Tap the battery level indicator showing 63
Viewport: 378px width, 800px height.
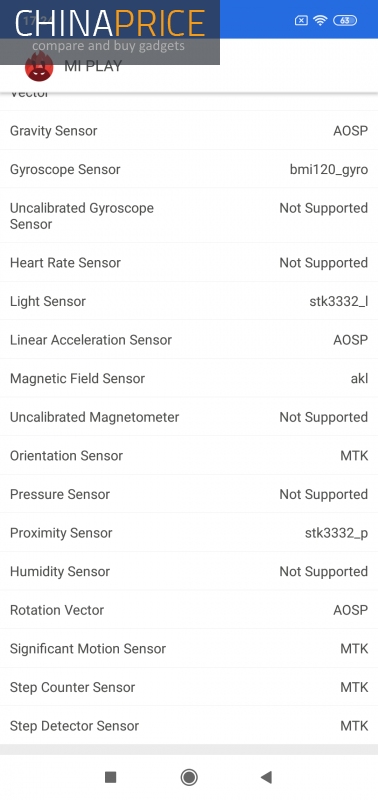click(345, 20)
